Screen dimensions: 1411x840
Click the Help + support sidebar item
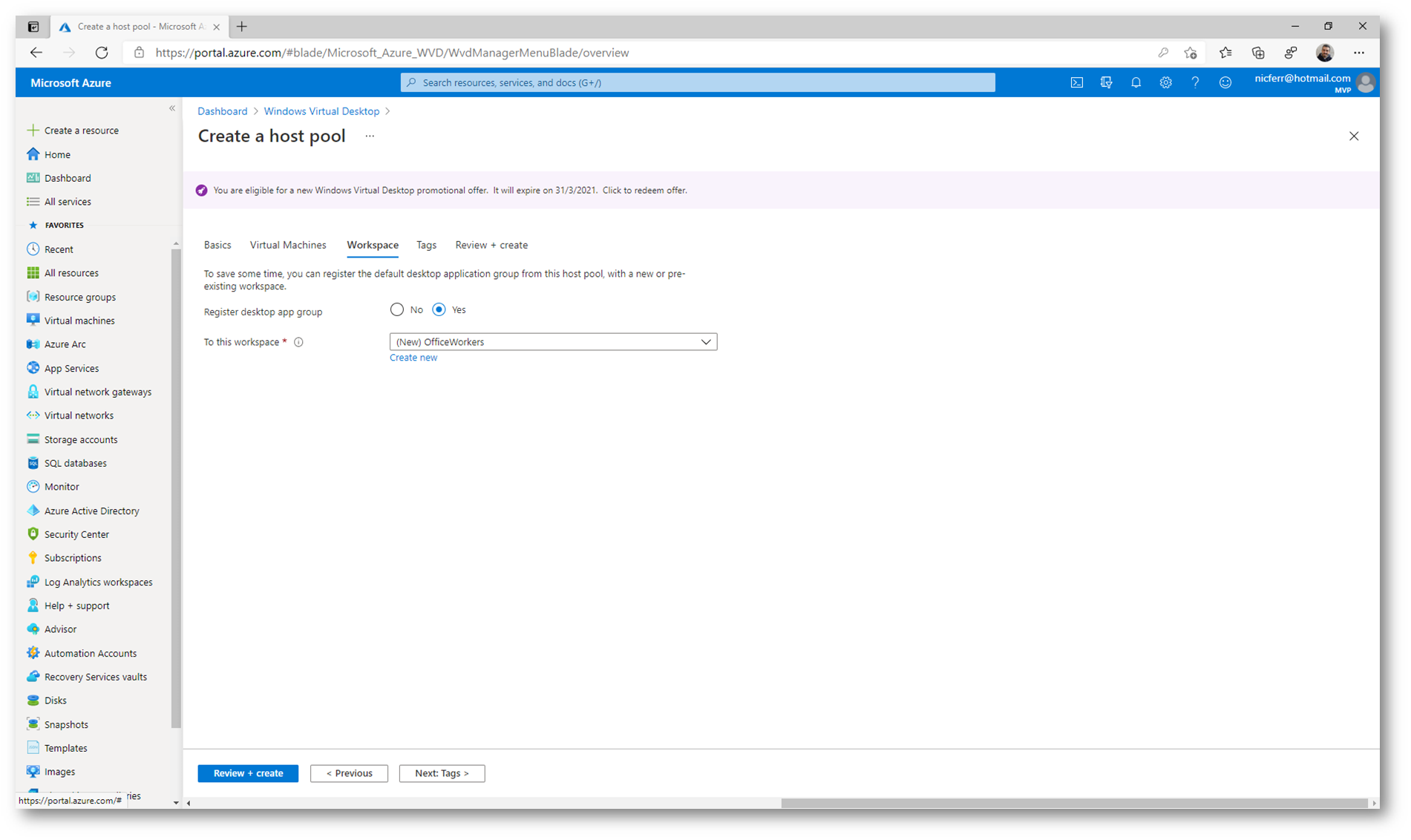(68, 606)
